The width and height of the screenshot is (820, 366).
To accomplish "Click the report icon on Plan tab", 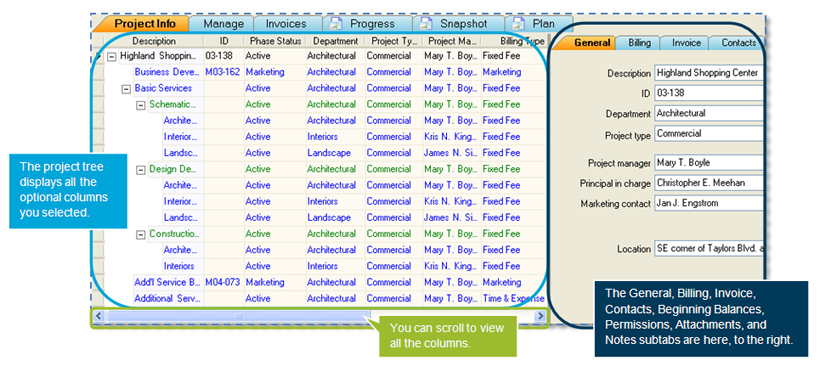I will point(518,24).
